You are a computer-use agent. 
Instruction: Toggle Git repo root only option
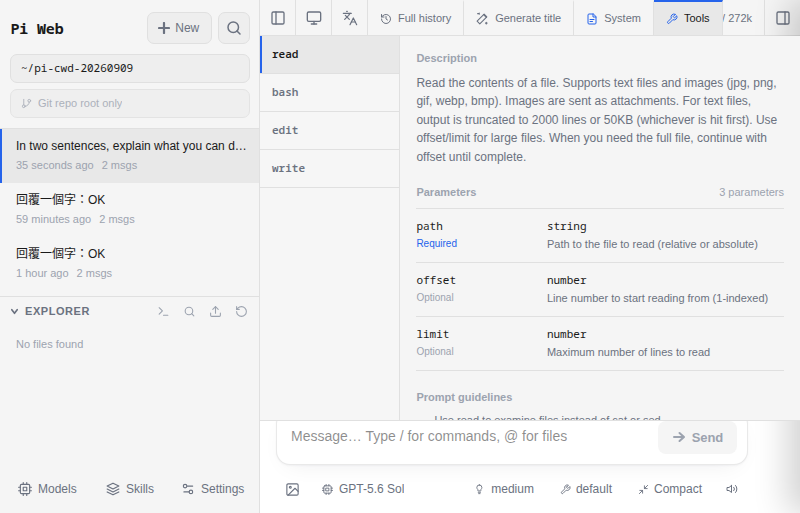click(130, 103)
